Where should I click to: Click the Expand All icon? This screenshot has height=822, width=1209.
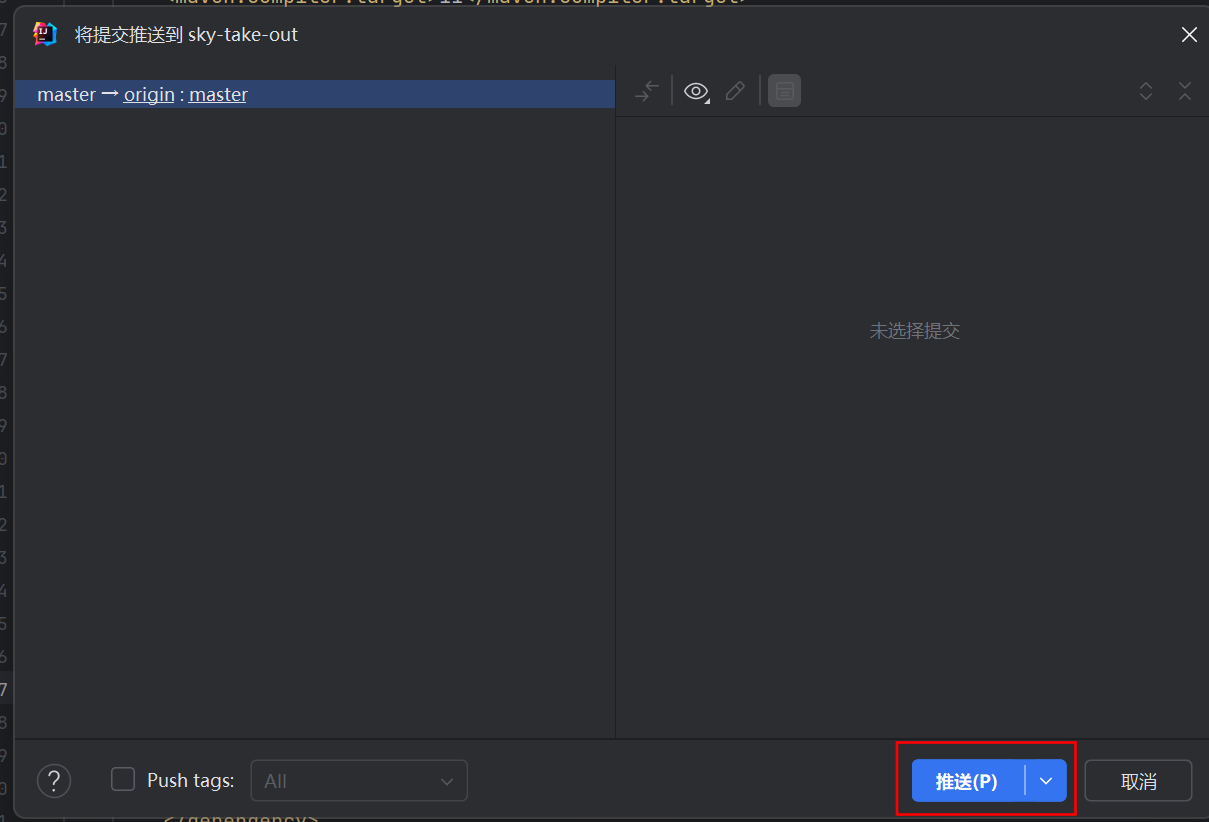(1147, 91)
